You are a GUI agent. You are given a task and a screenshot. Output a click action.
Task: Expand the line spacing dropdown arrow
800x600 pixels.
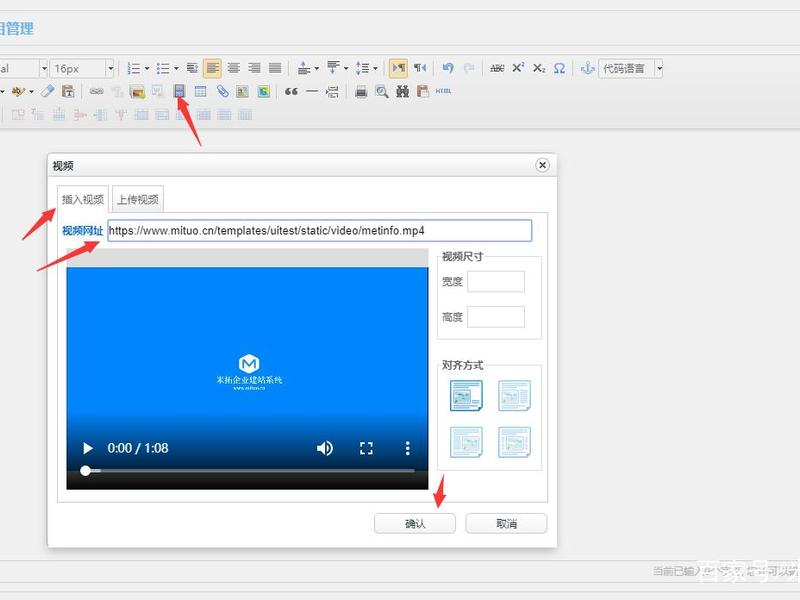click(x=375, y=68)
